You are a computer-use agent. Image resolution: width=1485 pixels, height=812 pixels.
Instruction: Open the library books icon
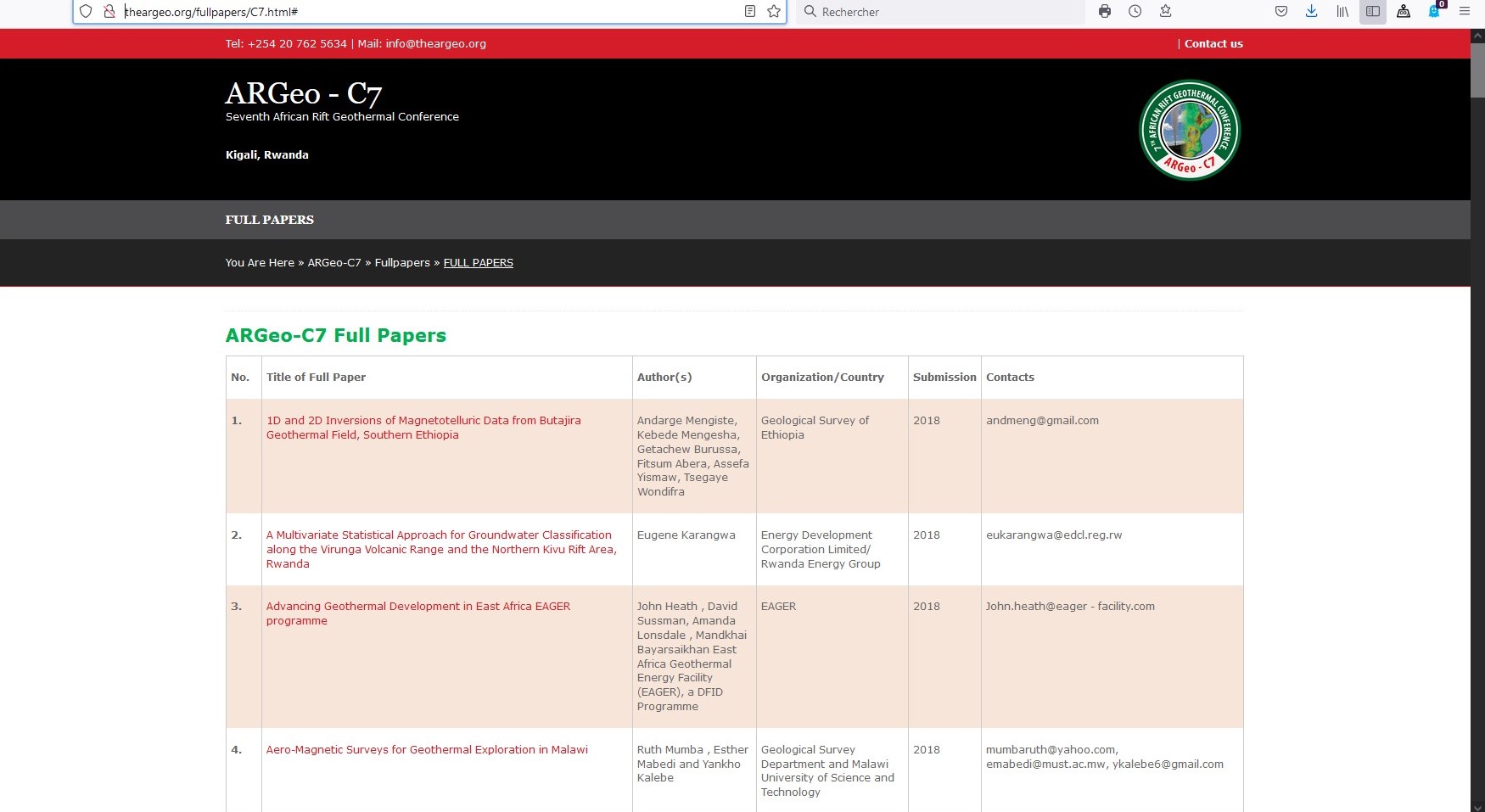click(1342, 11)
